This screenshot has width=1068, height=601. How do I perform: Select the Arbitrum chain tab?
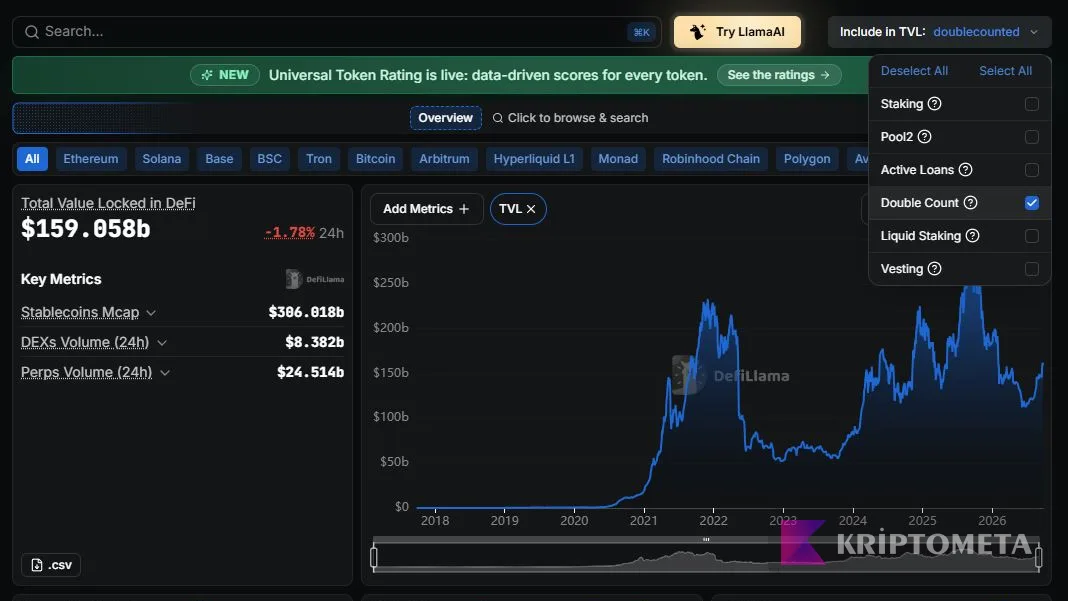coord(444,159)
